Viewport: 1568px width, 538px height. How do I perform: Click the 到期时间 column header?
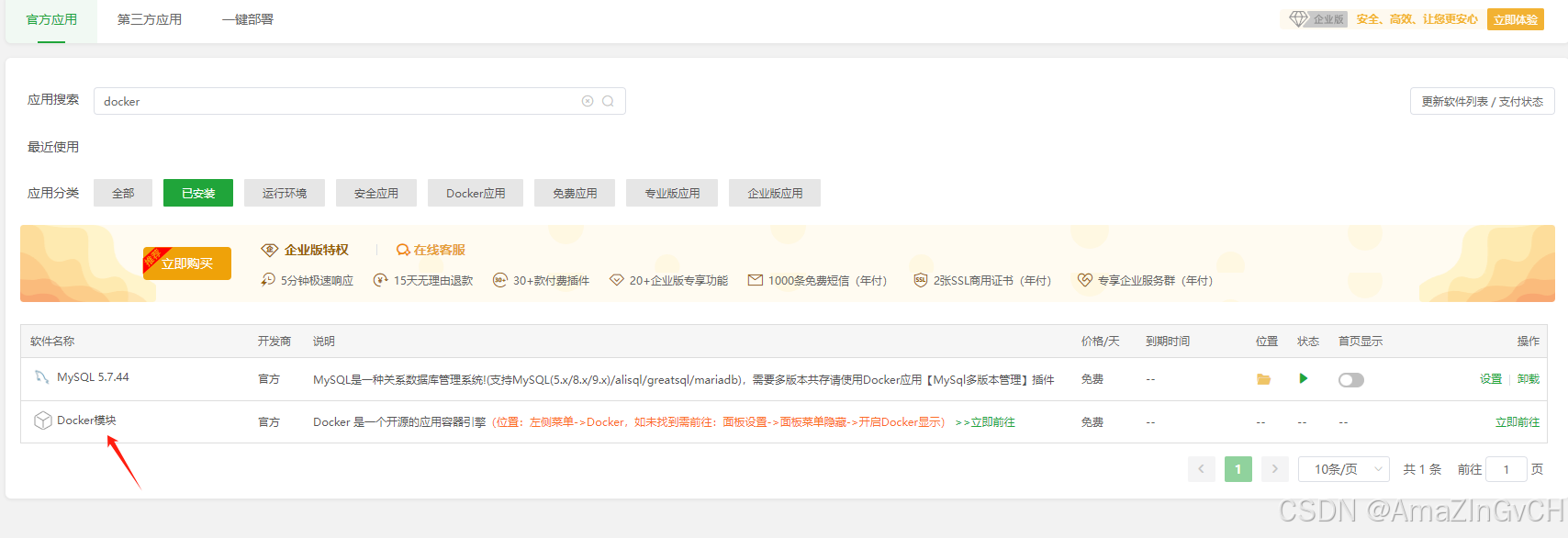[x=1168, y=341]
